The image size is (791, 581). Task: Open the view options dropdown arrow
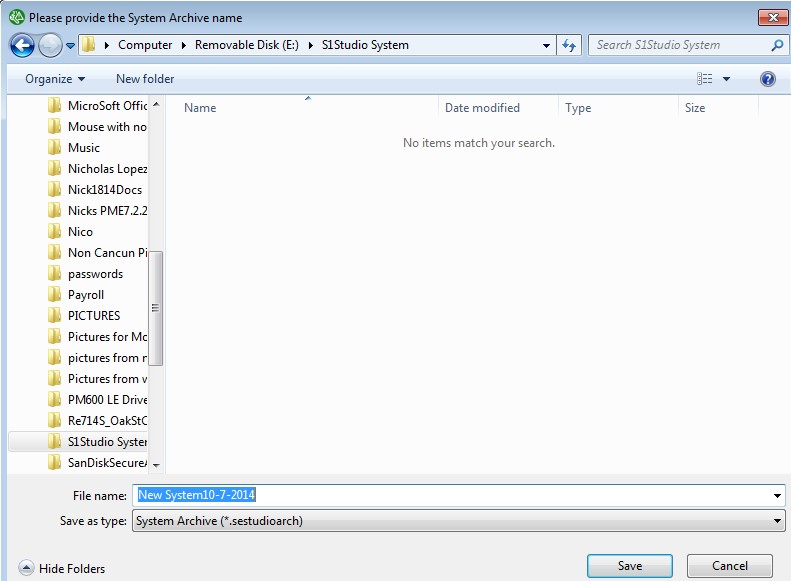tap(726, 79)
